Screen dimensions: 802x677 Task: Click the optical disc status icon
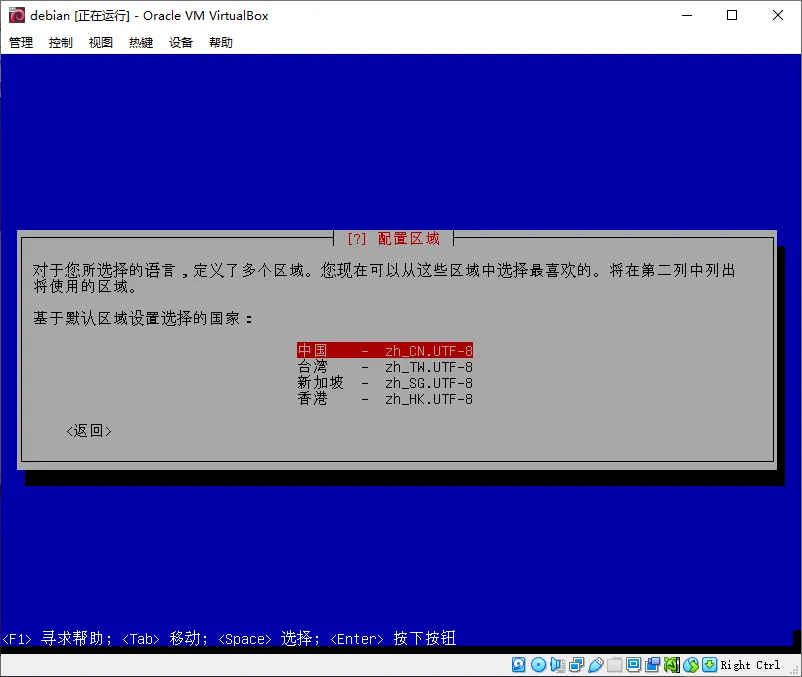(538, 665)
